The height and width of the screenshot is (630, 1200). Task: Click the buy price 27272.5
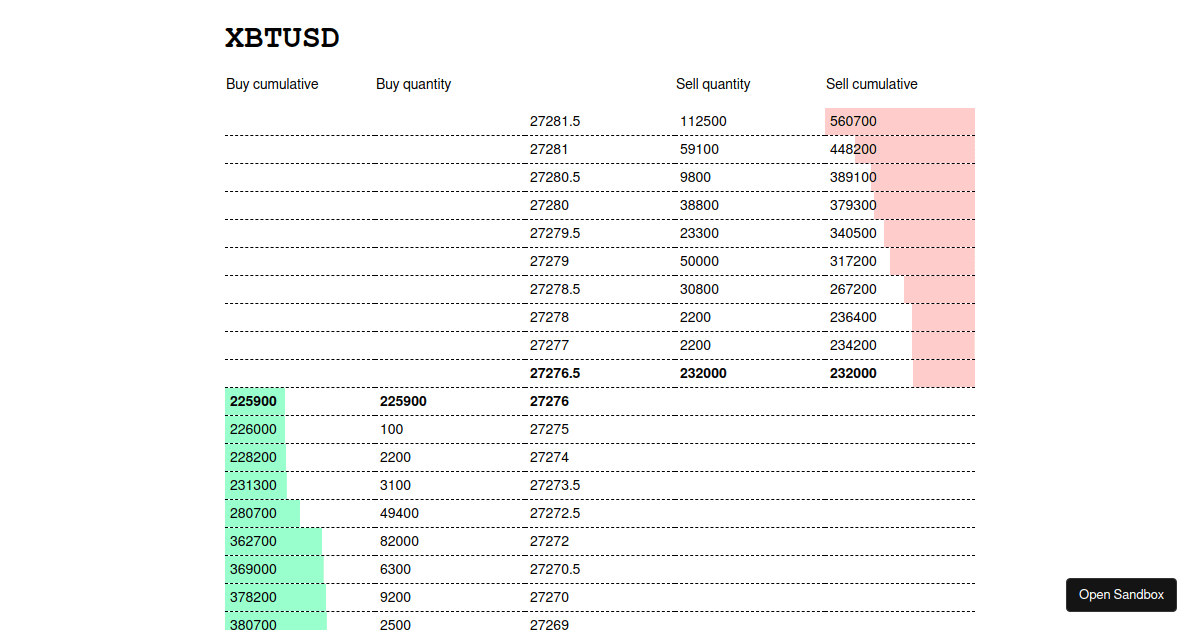[x=554, y=513]
